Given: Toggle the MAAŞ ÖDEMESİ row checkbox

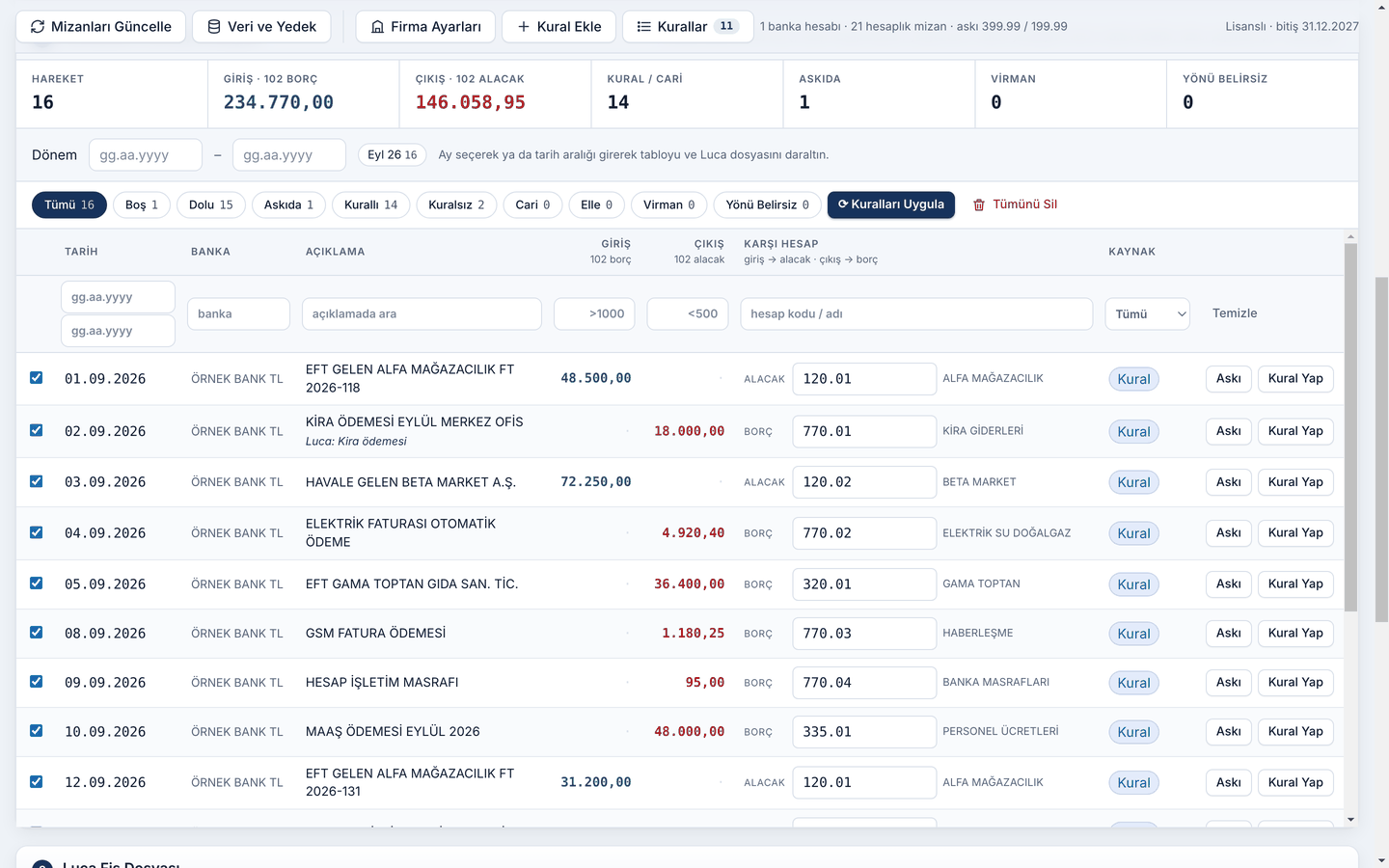Looking at the screenshot, I should pos(36,731).
